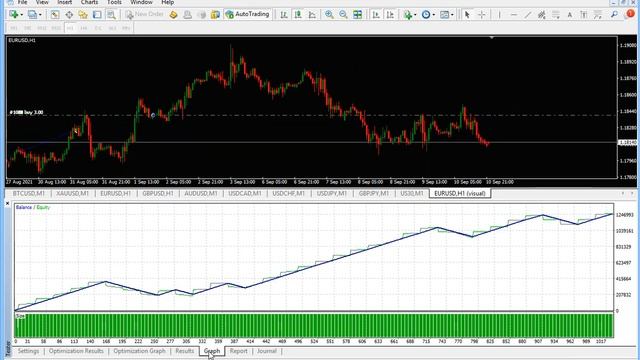Viewport: 640px width, 360px height.
Task: Select the horizontal line drawing tool
Action: (x=513, y=15)
